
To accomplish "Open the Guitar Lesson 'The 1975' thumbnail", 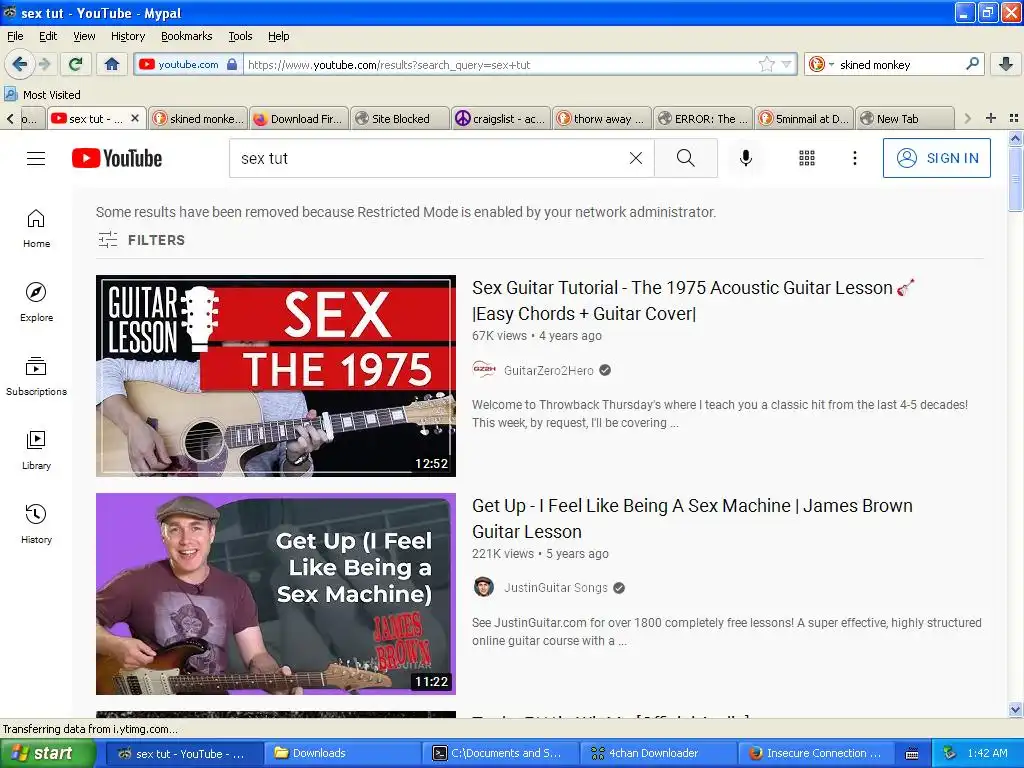I will pyautogui.click(x=276, y=376).
